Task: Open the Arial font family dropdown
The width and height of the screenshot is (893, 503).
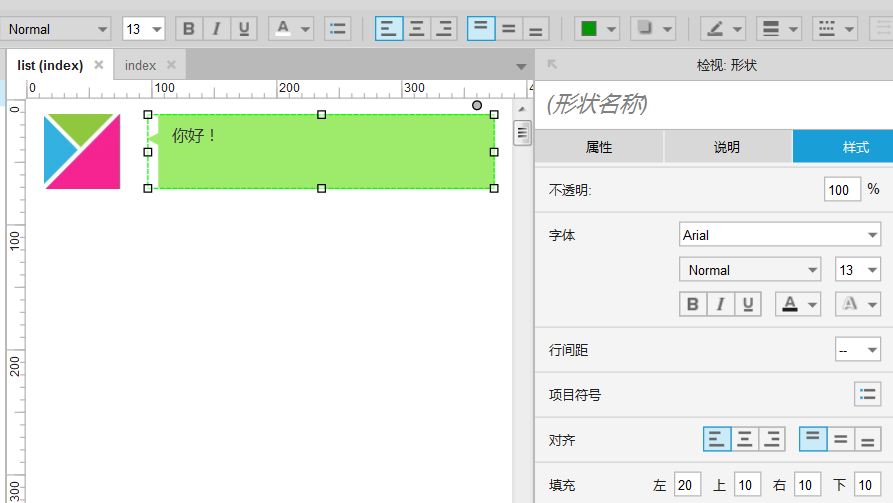Action: (x=780, y=235)
